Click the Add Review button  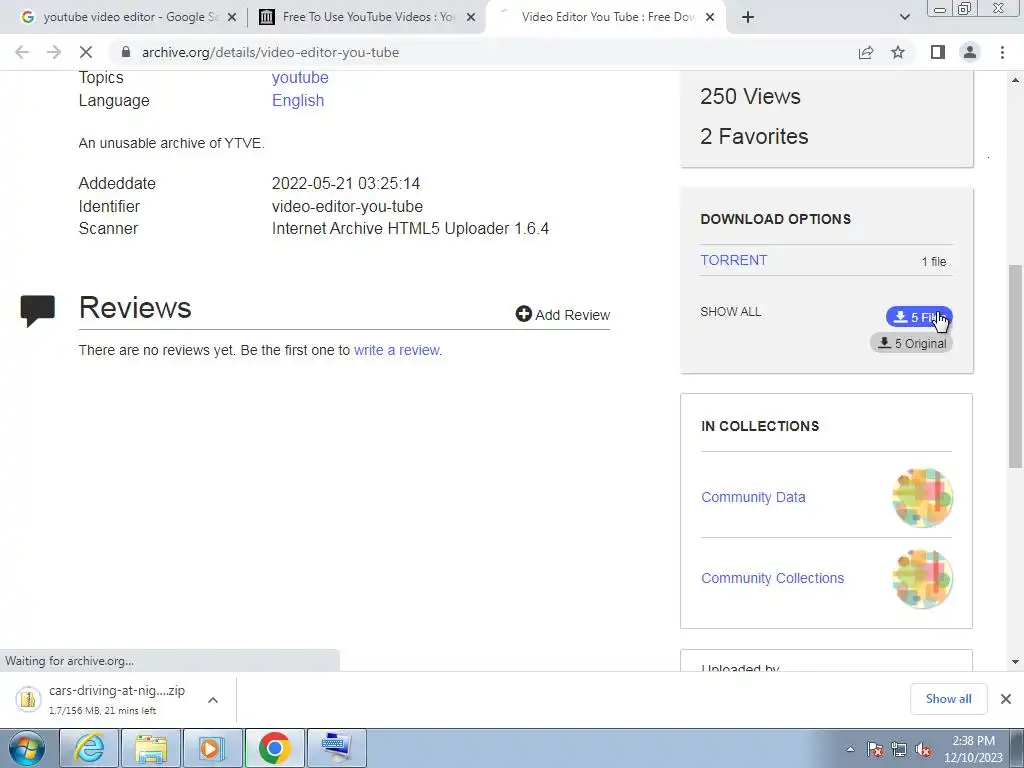click(x=563, y=315)
